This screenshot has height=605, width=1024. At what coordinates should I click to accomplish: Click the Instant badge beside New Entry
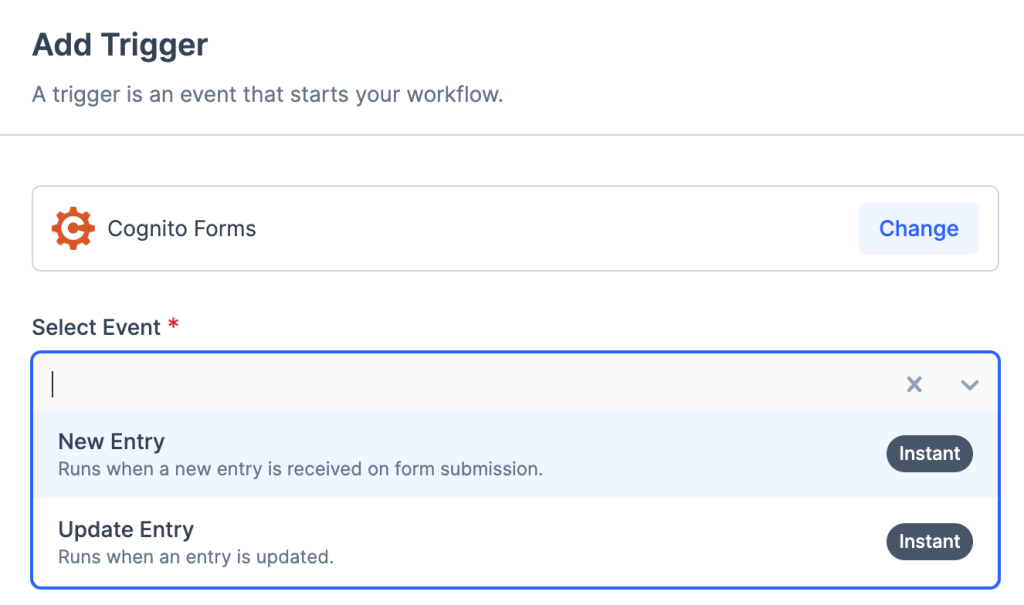[x=929, y=454]
